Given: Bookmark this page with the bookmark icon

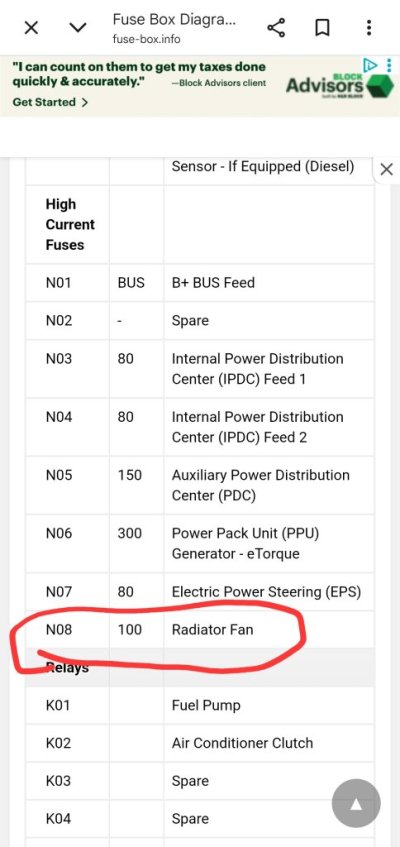Looking at the screenshot, I should coord(322,28).
